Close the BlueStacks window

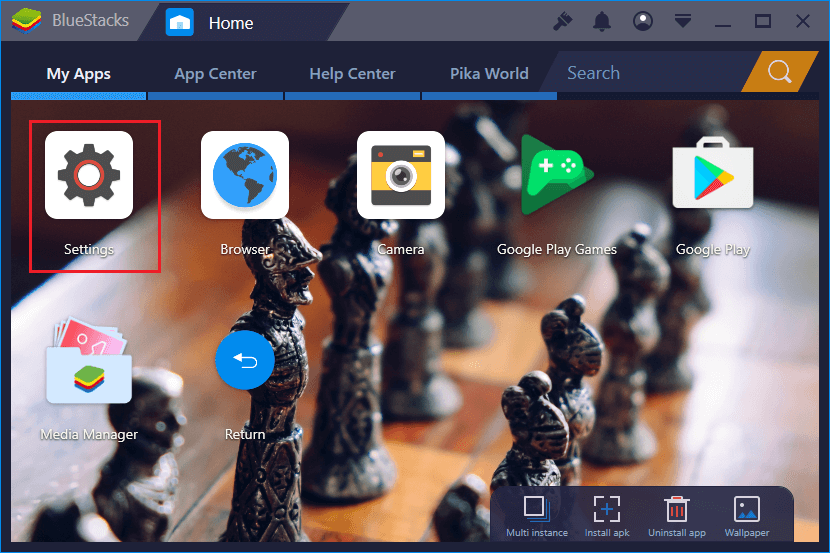803,21
